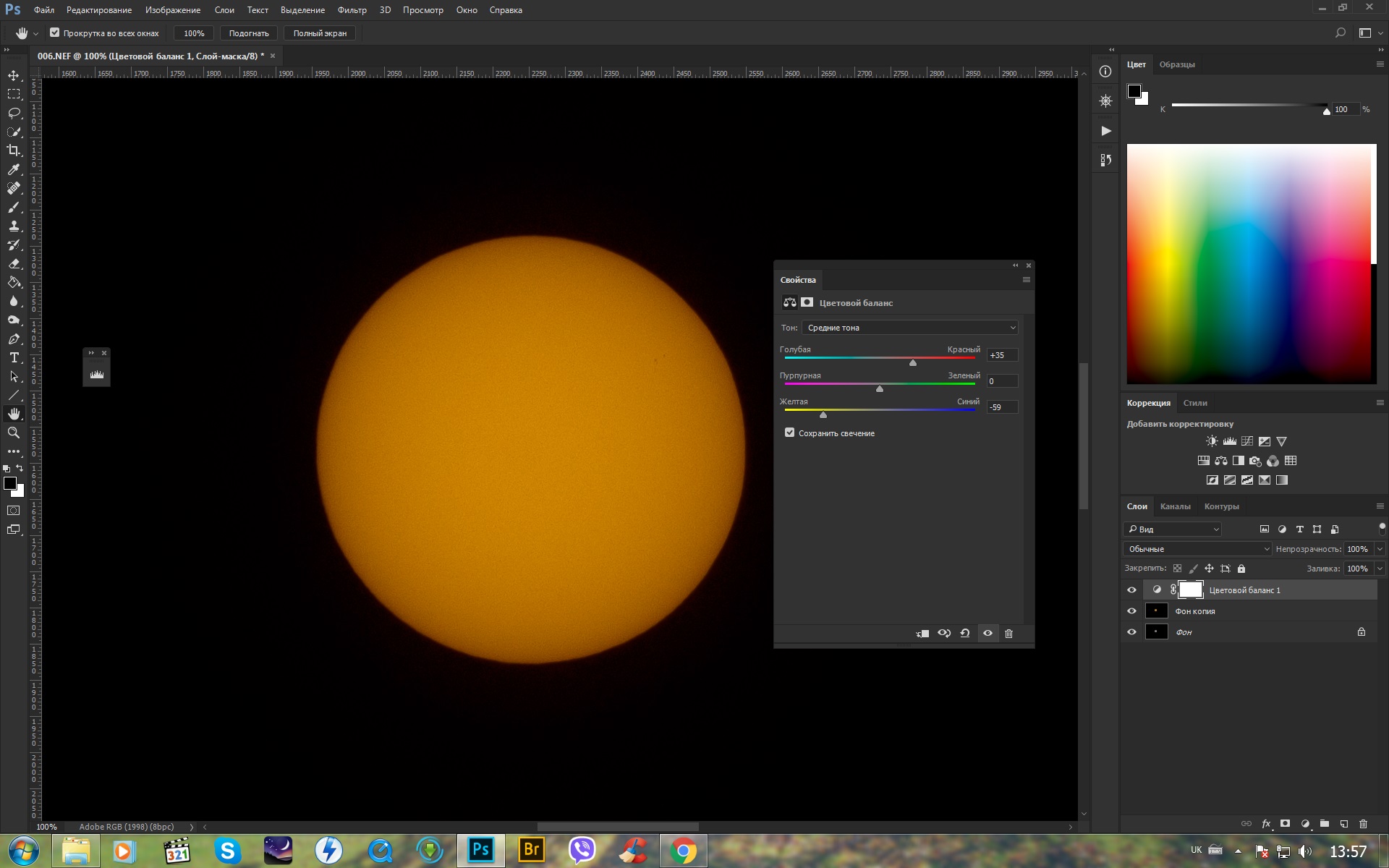Select the Eyedropper tool
1389x868 pixels.
(14, 169)
